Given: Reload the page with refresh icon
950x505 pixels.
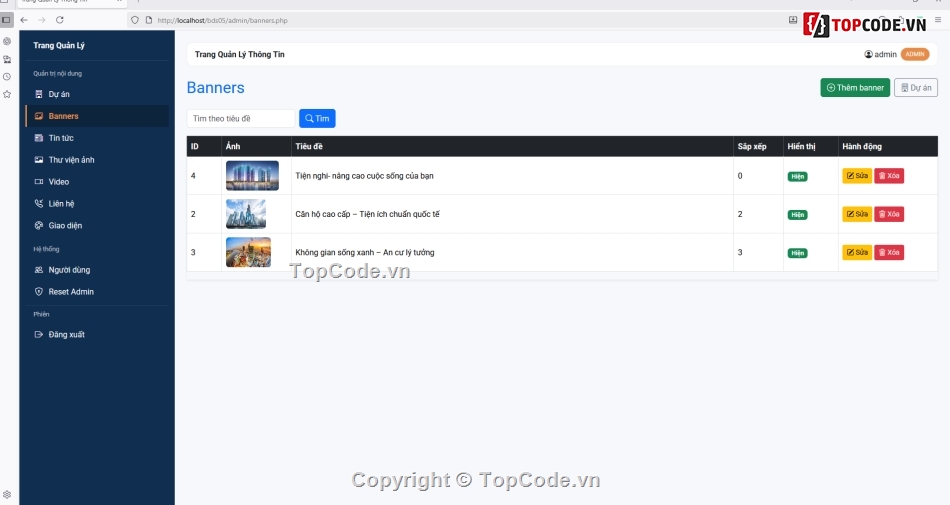Looking at the screenshot, I should (x=59, y=20).
